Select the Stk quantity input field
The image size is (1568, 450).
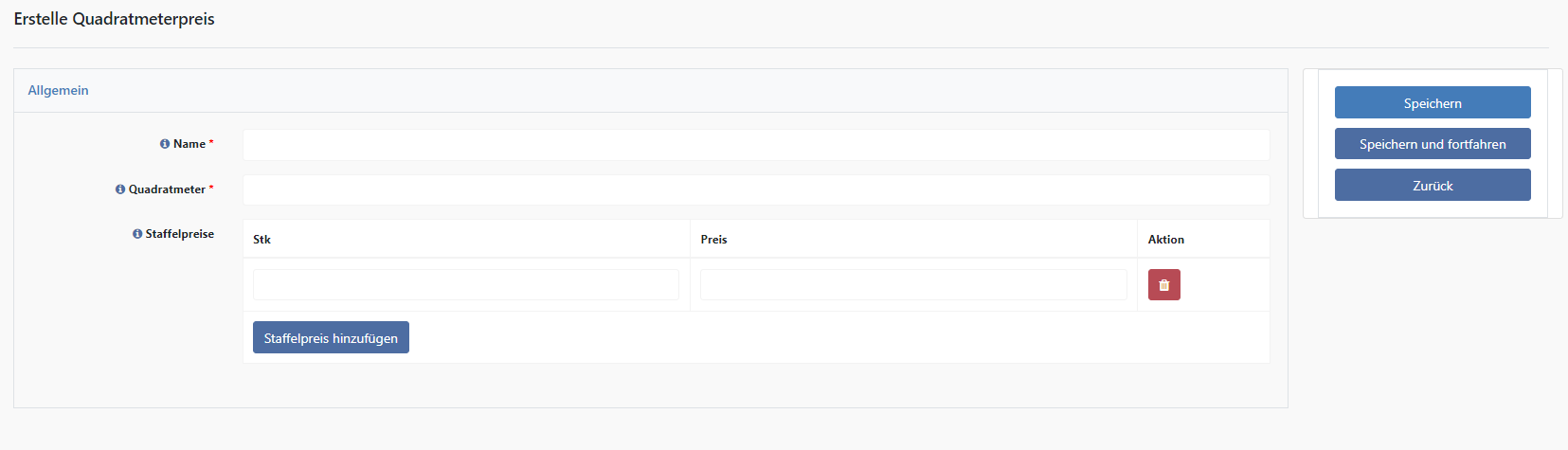[x=466, y=285]
